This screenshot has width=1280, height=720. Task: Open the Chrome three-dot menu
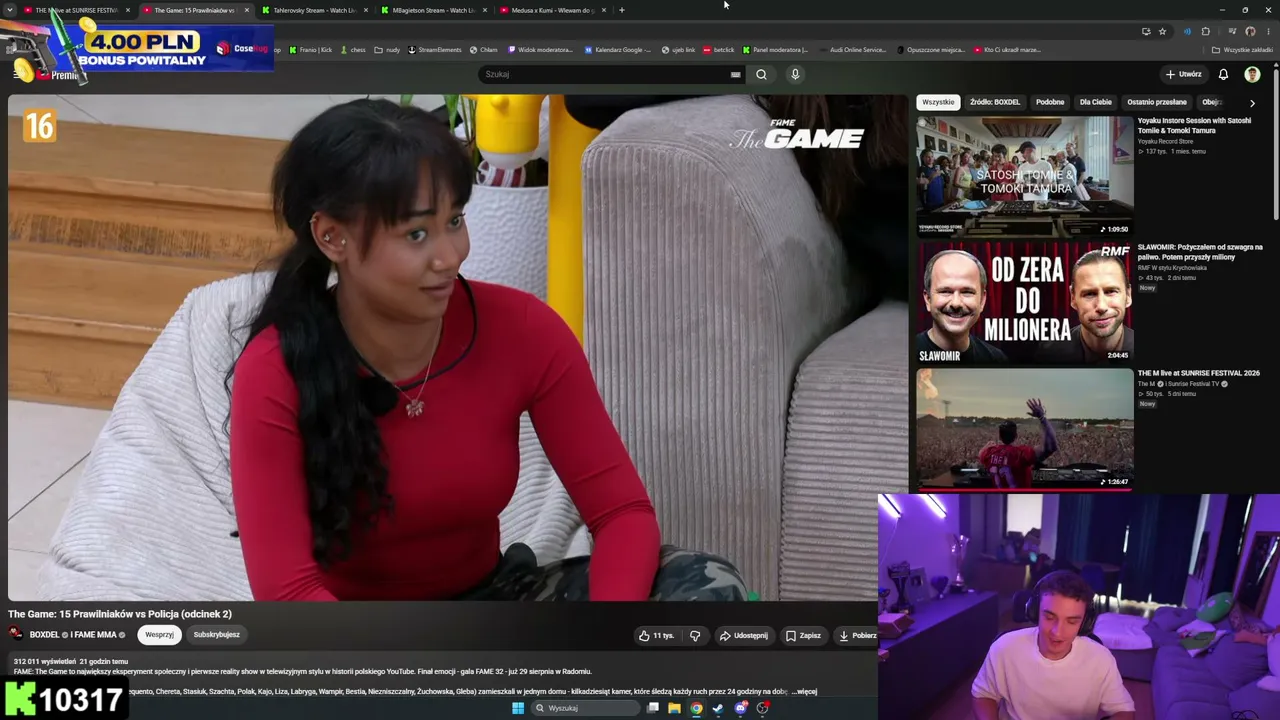pos(1267,31)
